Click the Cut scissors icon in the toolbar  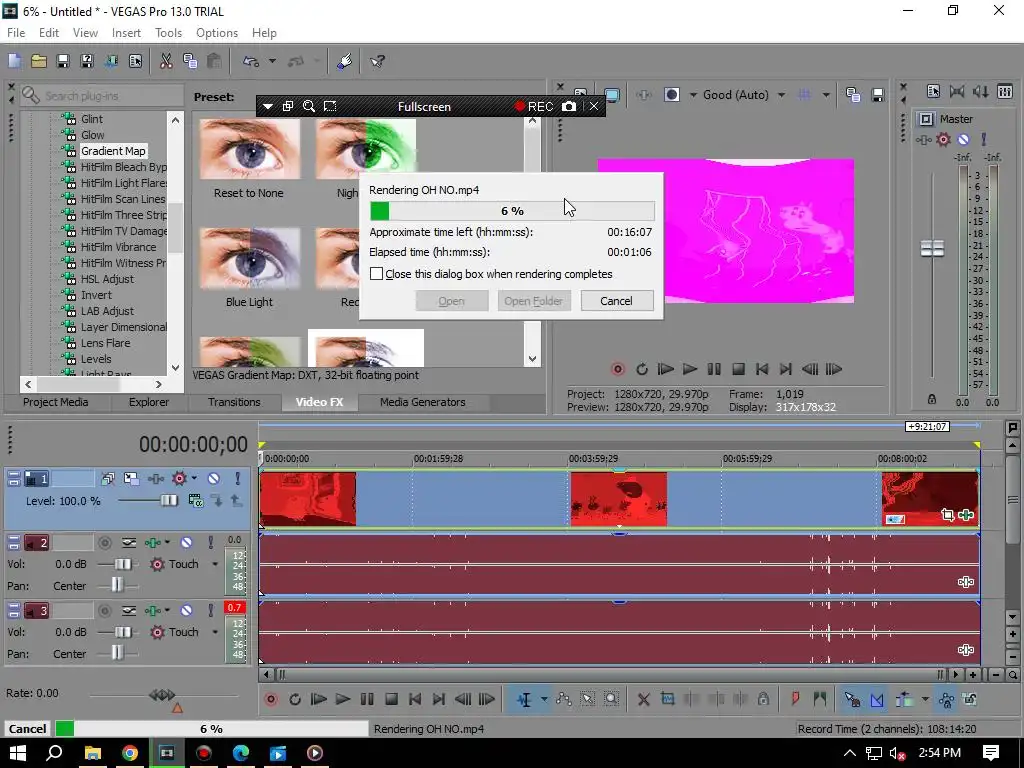(166, 61)
